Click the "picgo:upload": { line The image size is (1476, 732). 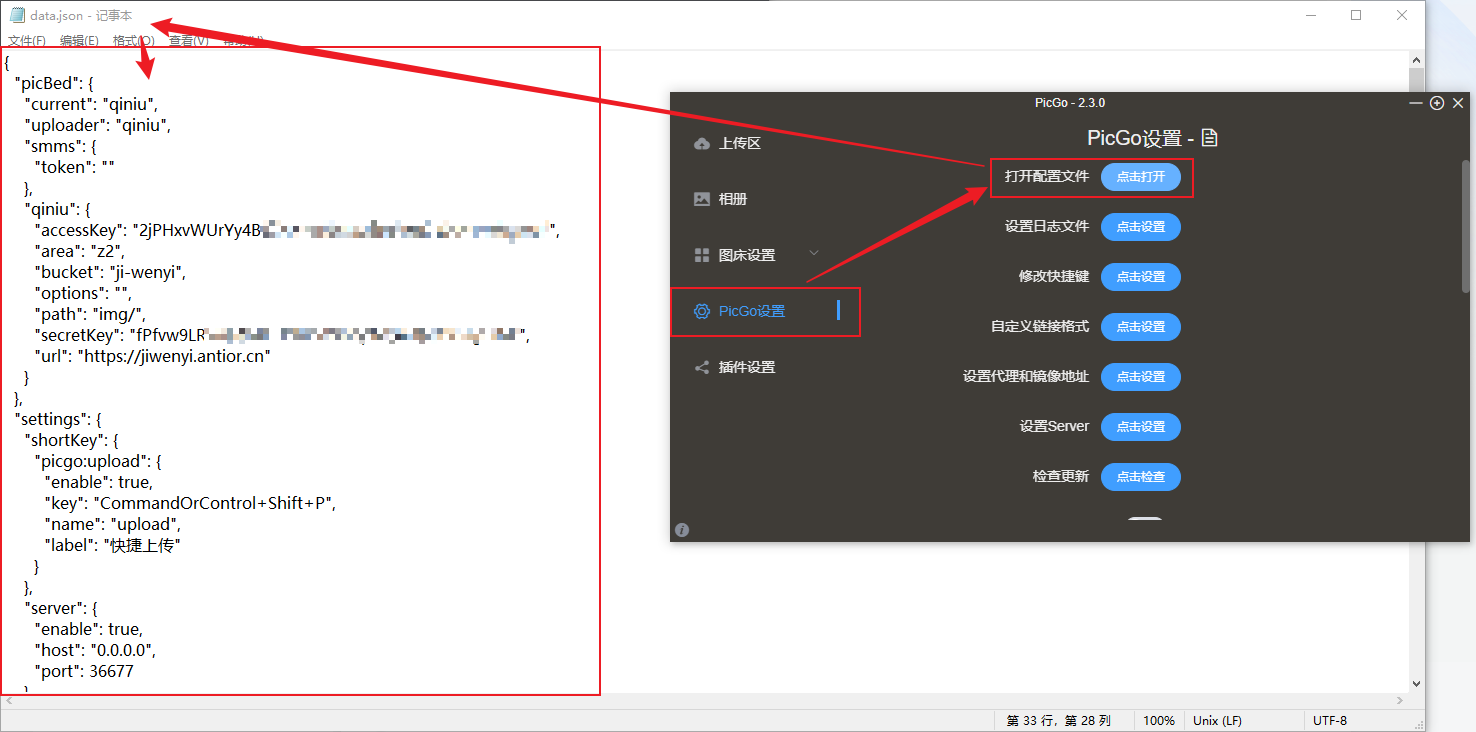97,461
